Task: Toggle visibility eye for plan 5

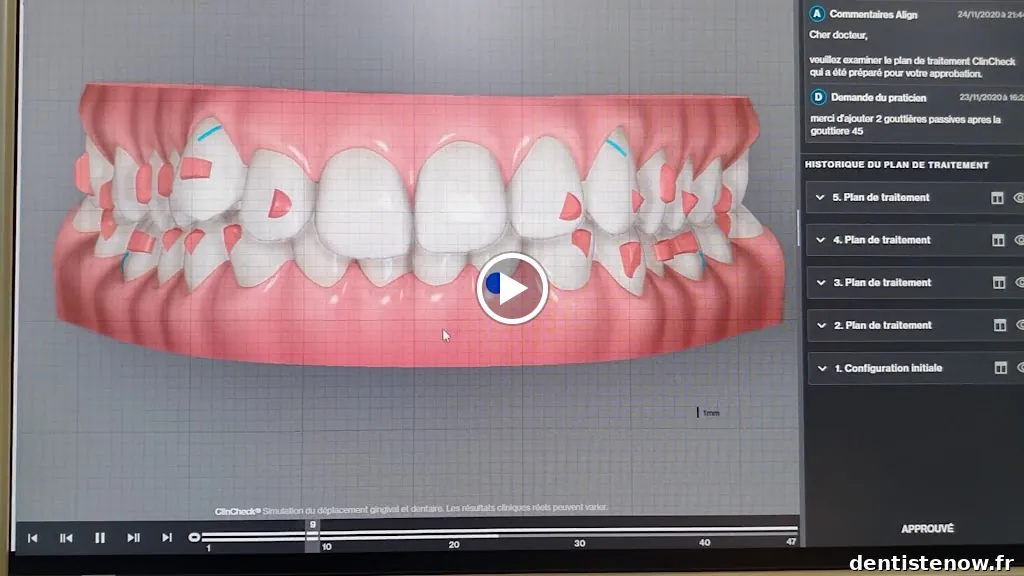Action: coord(1018,198)
